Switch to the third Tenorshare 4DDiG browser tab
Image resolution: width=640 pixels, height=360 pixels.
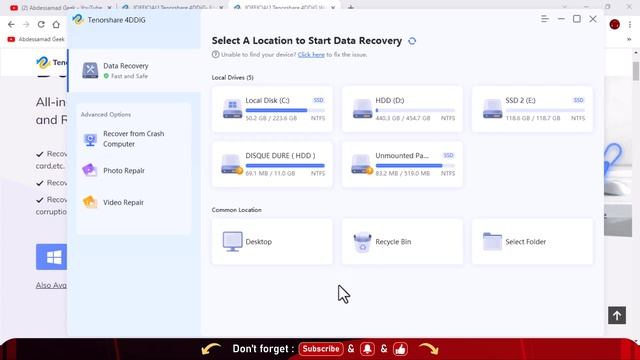tap(284, 7)
